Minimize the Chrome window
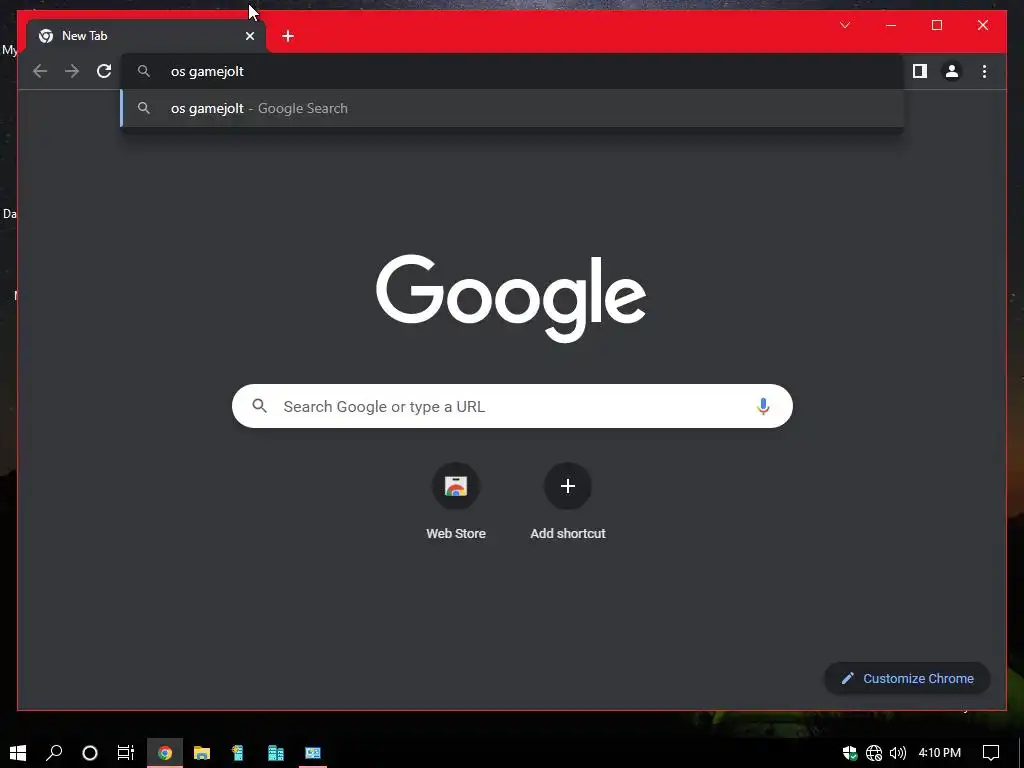The height and width of the screenshot is (768, 1024). [891, 25]
